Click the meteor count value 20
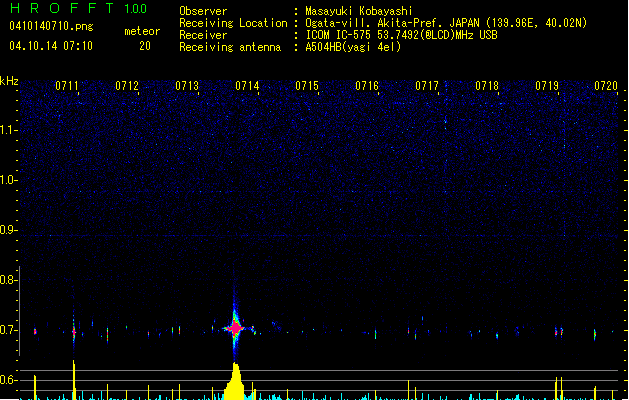629x400 pixels. coord(145,46)
